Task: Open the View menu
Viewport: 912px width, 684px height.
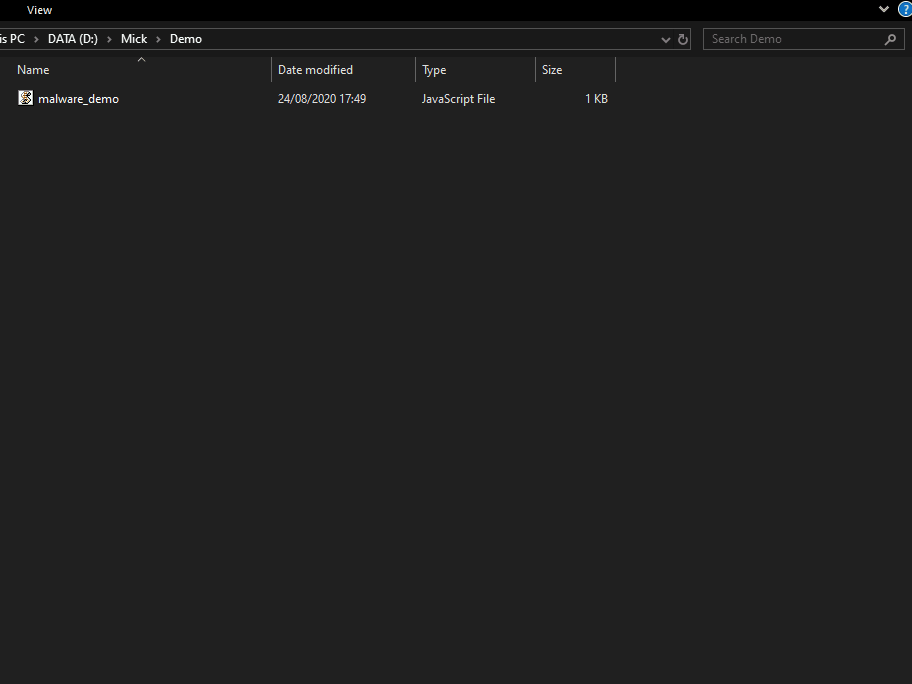Action: point(39,10)
